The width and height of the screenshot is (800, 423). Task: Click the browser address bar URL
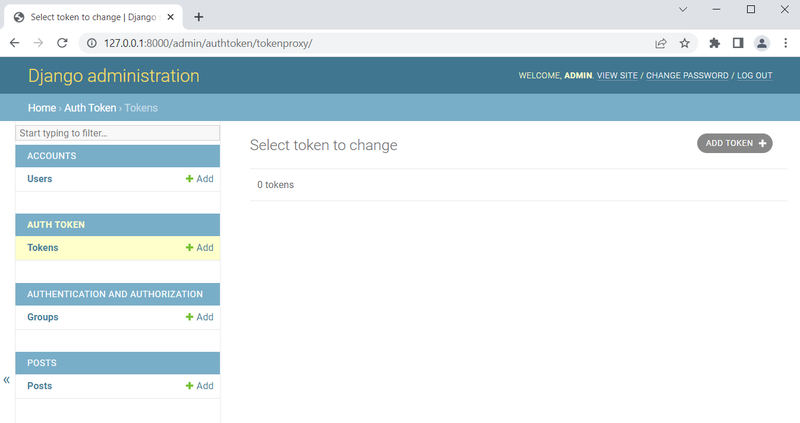pos(208,43)
